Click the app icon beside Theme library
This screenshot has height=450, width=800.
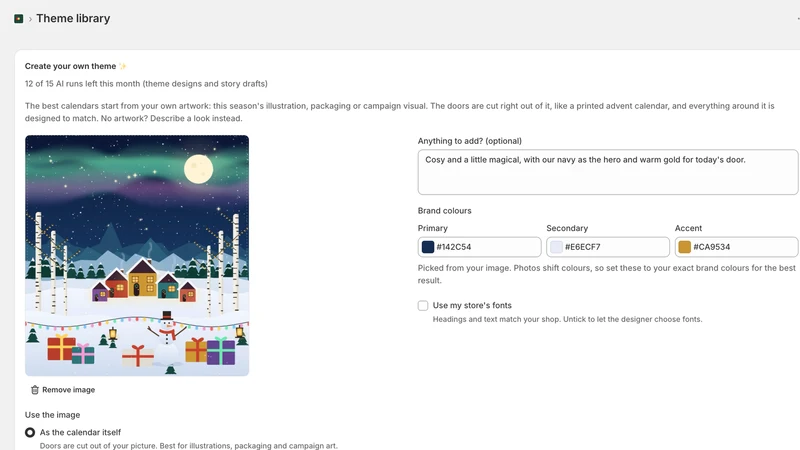[19, 19]
